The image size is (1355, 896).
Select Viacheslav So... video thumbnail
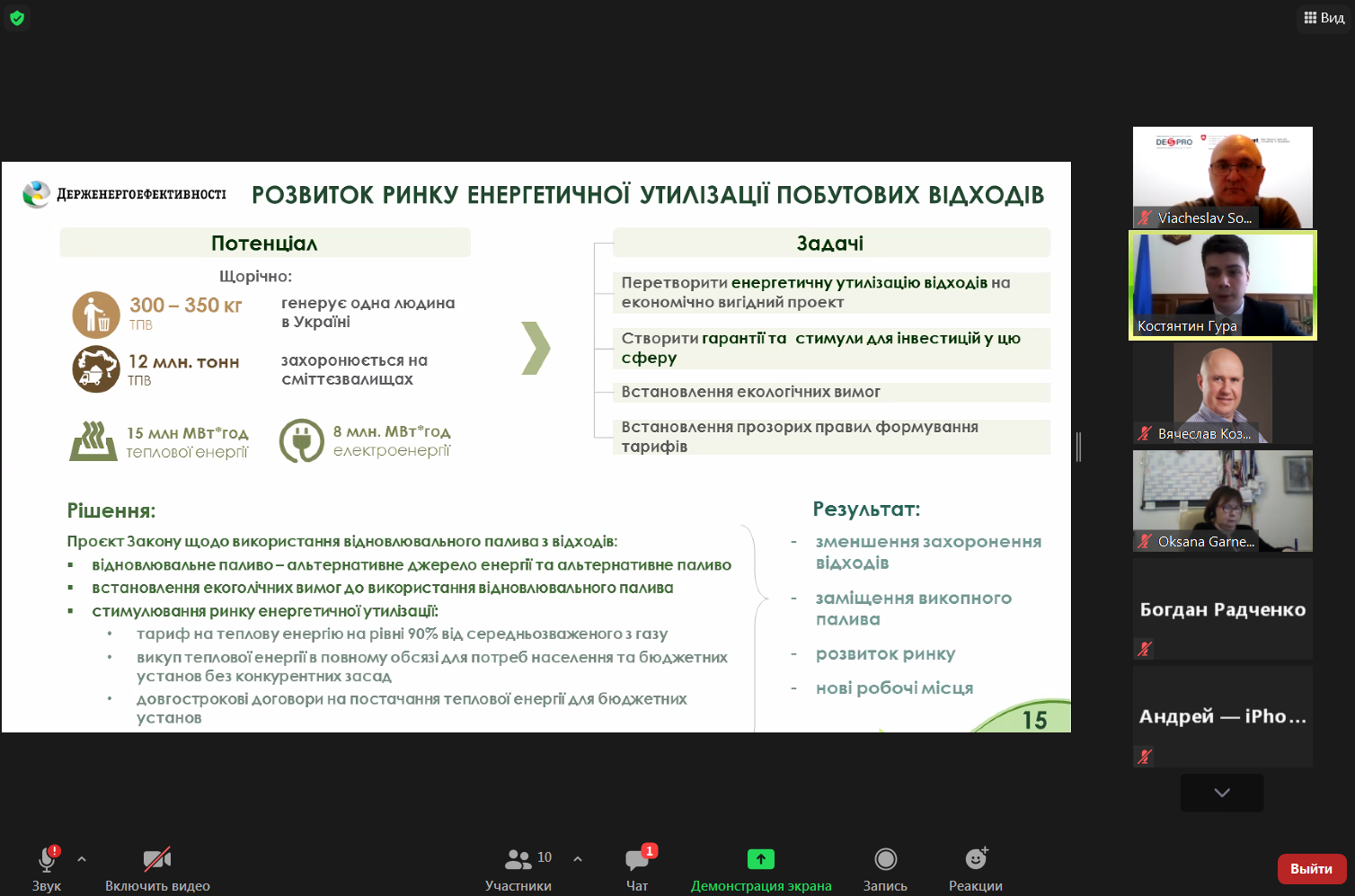(1222, 176)
